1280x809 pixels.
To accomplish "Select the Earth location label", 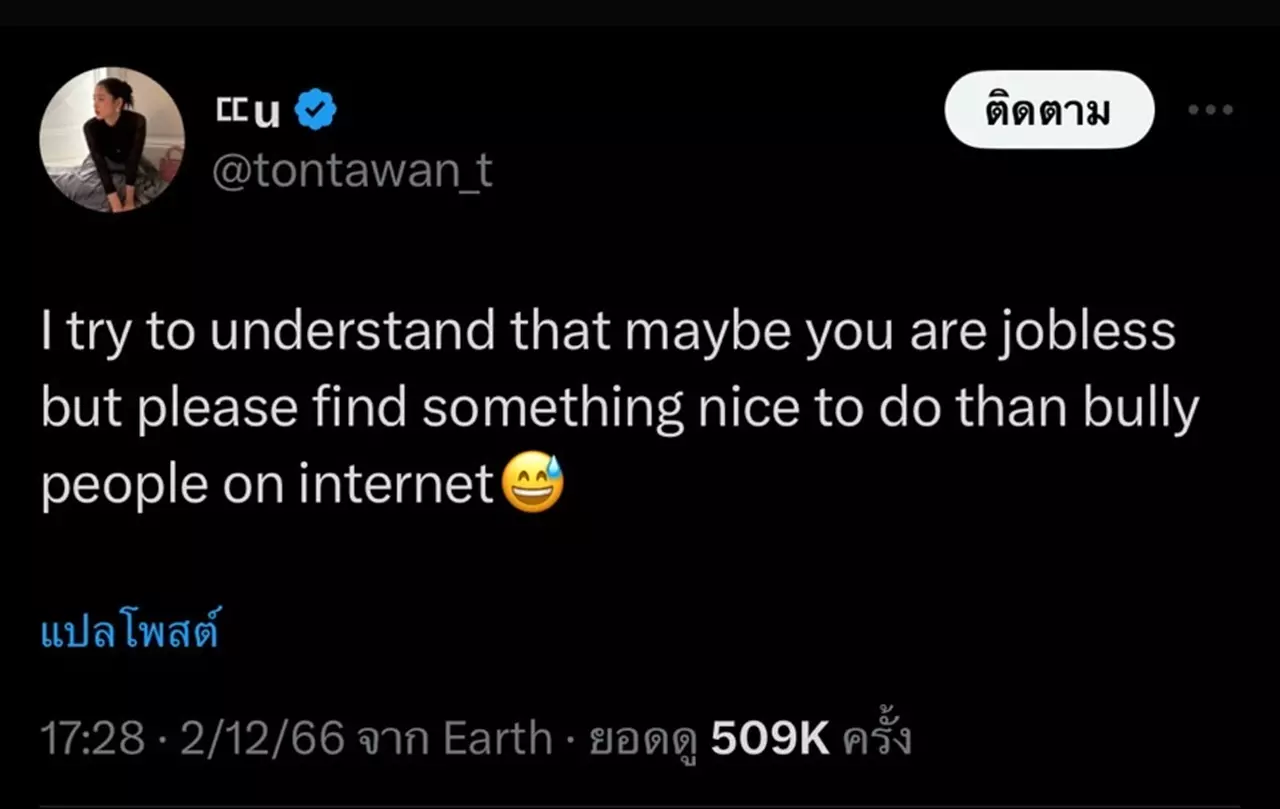I will (497, 740).
